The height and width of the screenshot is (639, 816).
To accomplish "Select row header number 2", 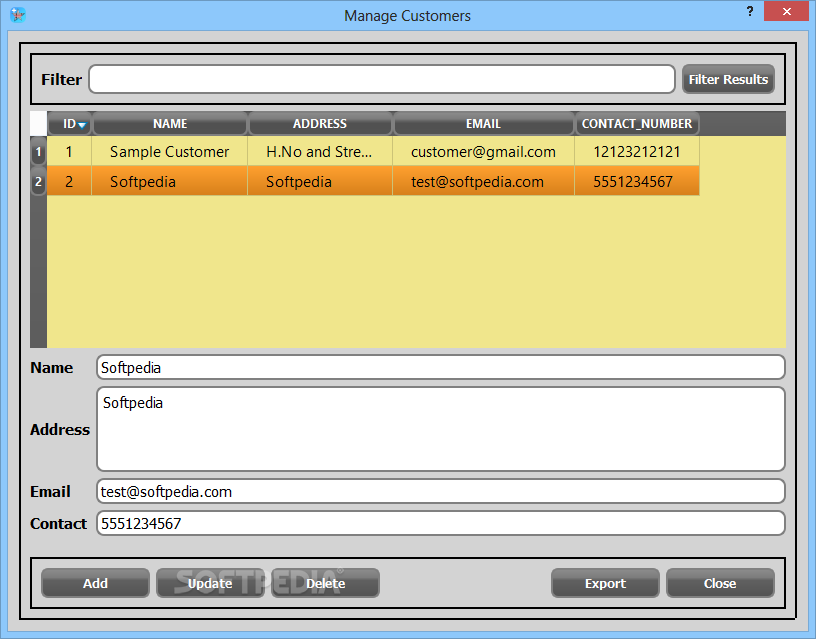I will (x=39, y=181).
